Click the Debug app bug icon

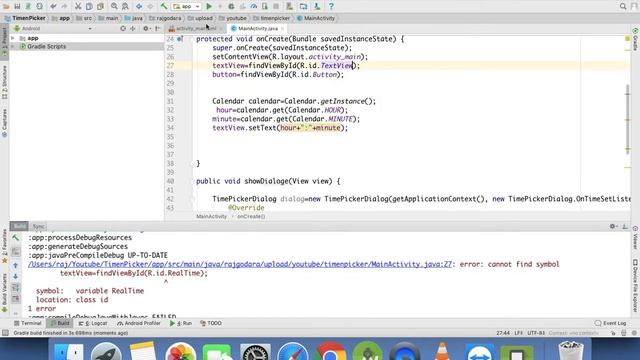tap(231, 6)
